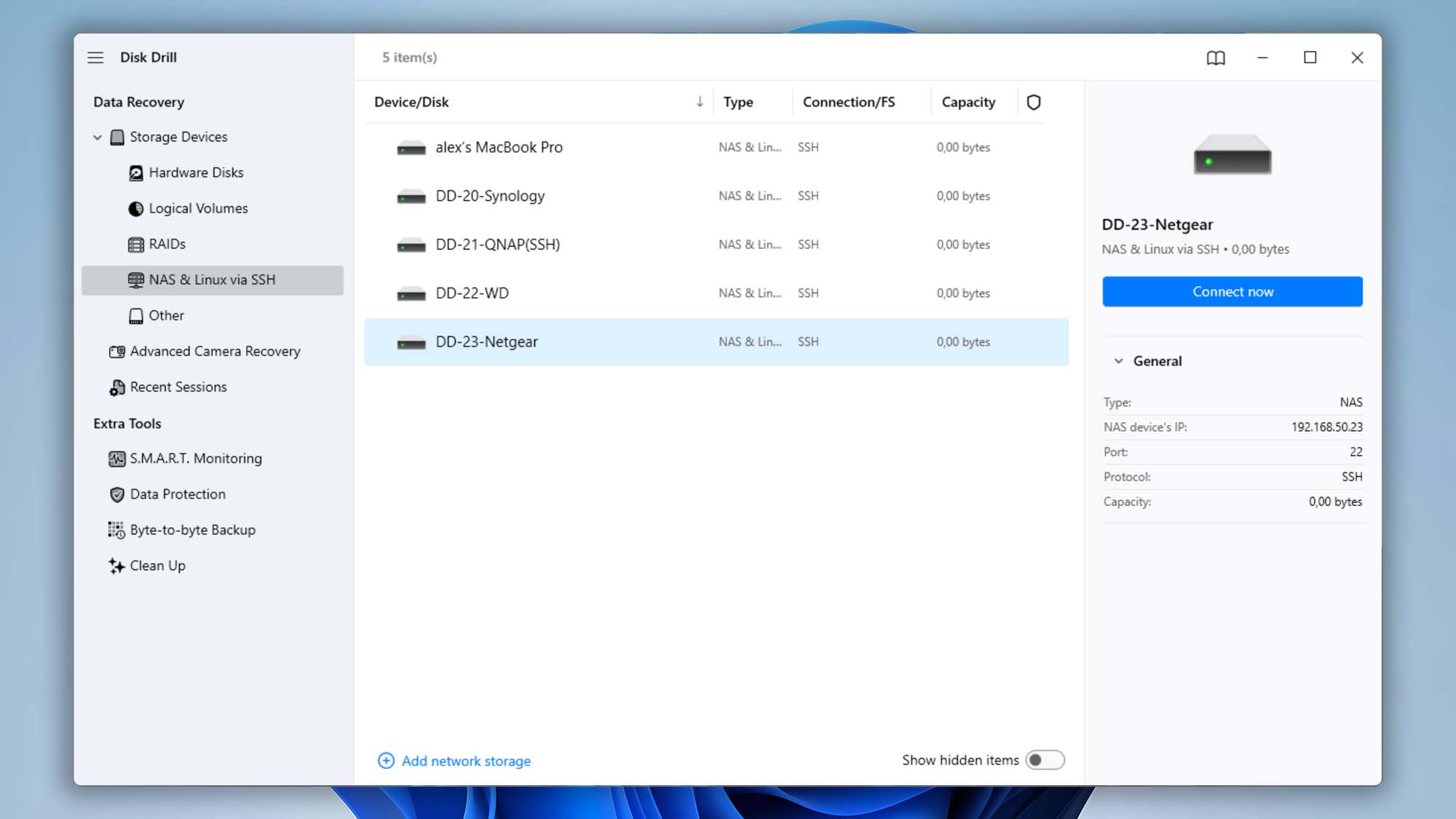This screenshot has height=819, width=1456.
Task: Select the DD-21-QNAP(SSH) row
Action: point(716,245)
